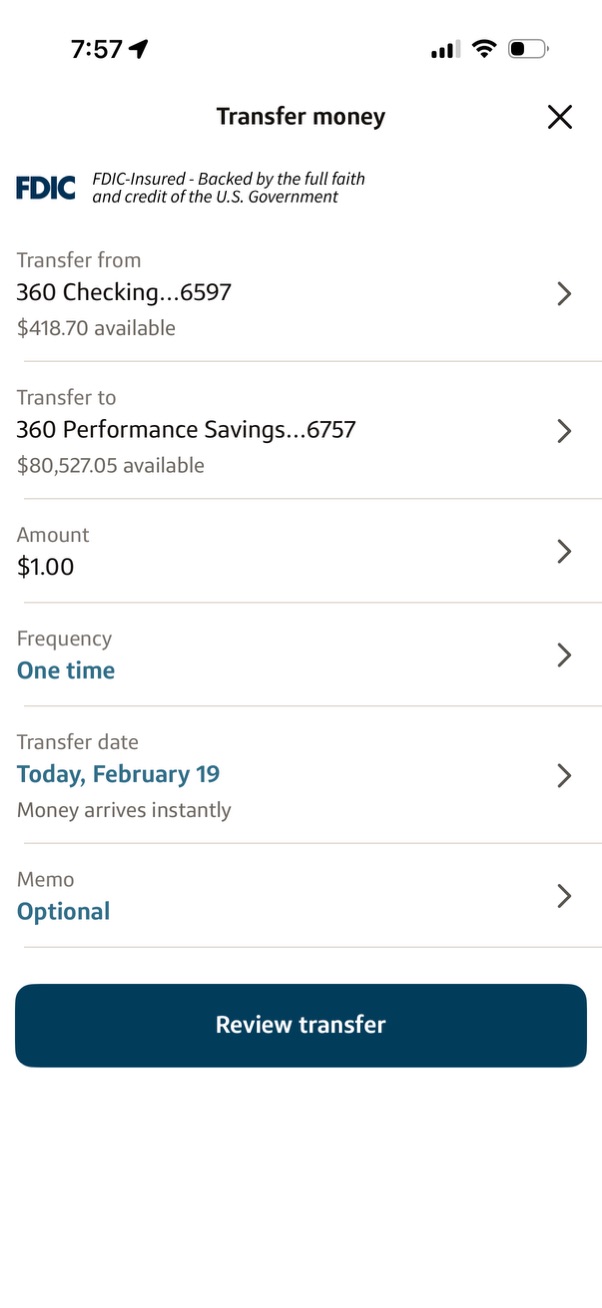Open the Transfer date selector
602x1308 pixels.
564,775
